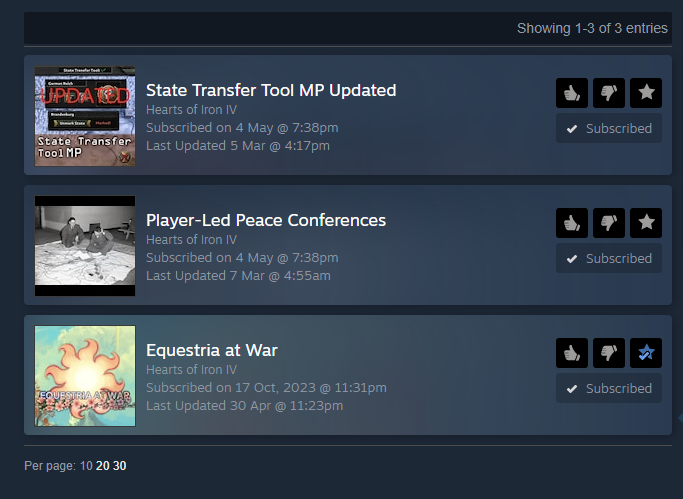683x499 pixels.
Task: Set per page to 30
Action: coord(119,466)
